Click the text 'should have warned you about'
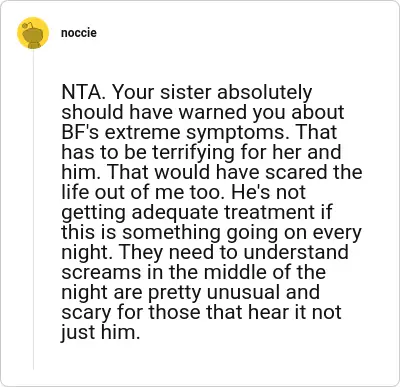400x387 pixels. tap(203, 112)
